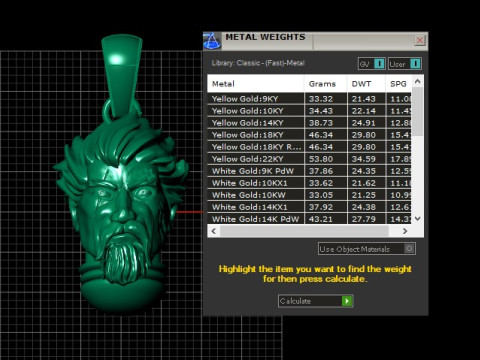Select the Yellow Gold:9KY row

pyautogui.click(x=309, y=99)
